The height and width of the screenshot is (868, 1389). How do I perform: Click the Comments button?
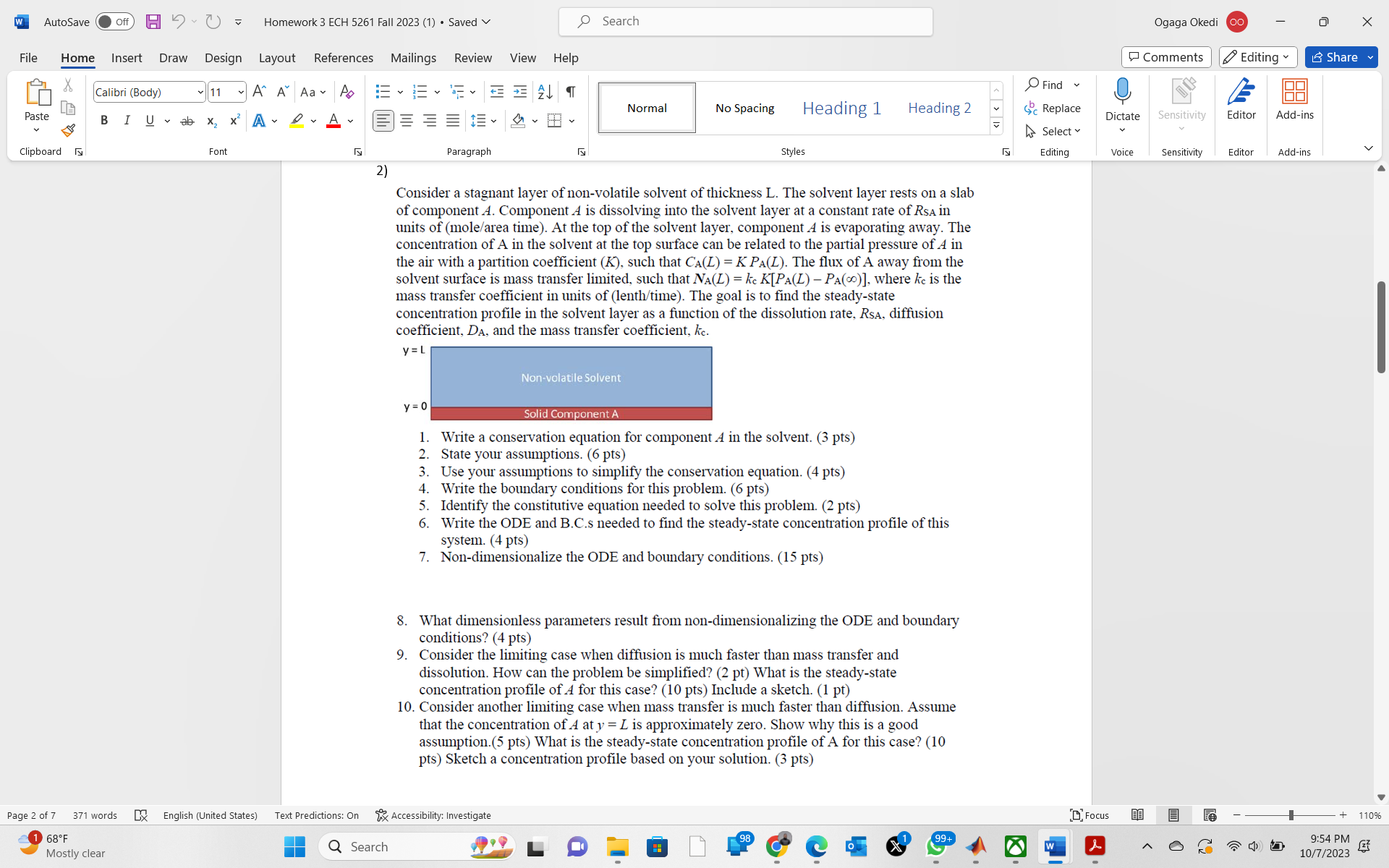1165,57
